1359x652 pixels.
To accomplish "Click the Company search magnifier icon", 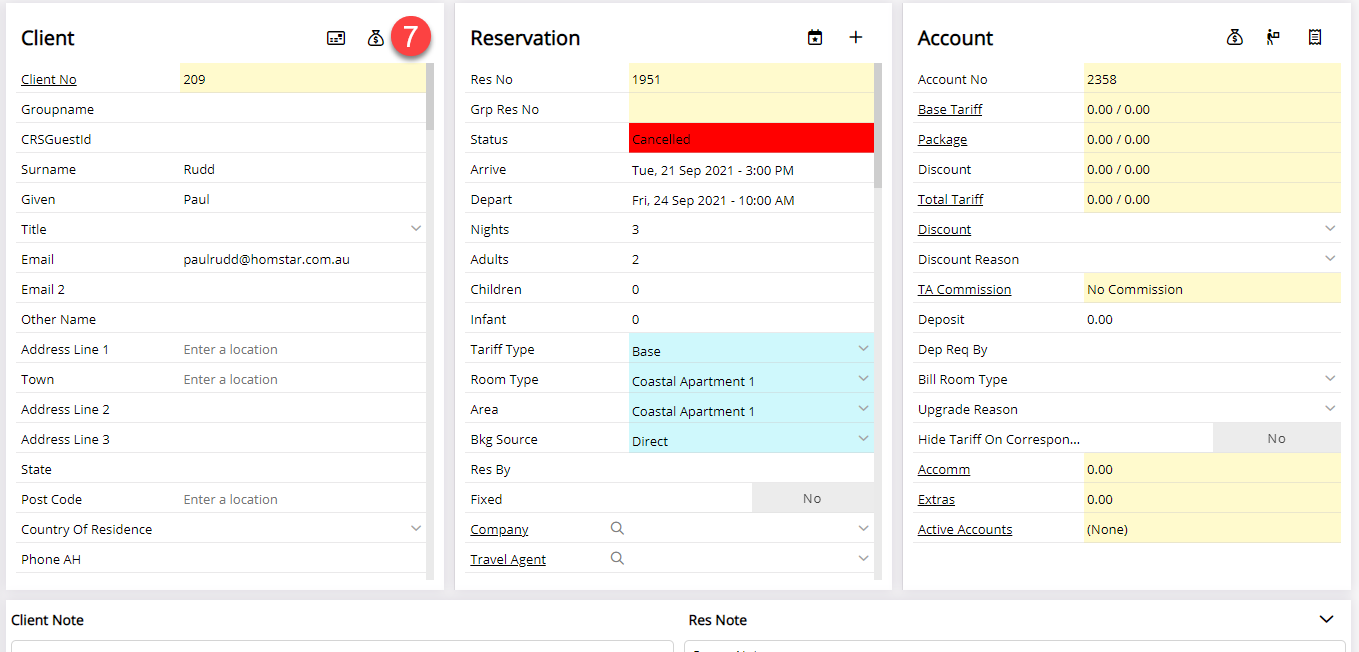I will coord(617,529).
